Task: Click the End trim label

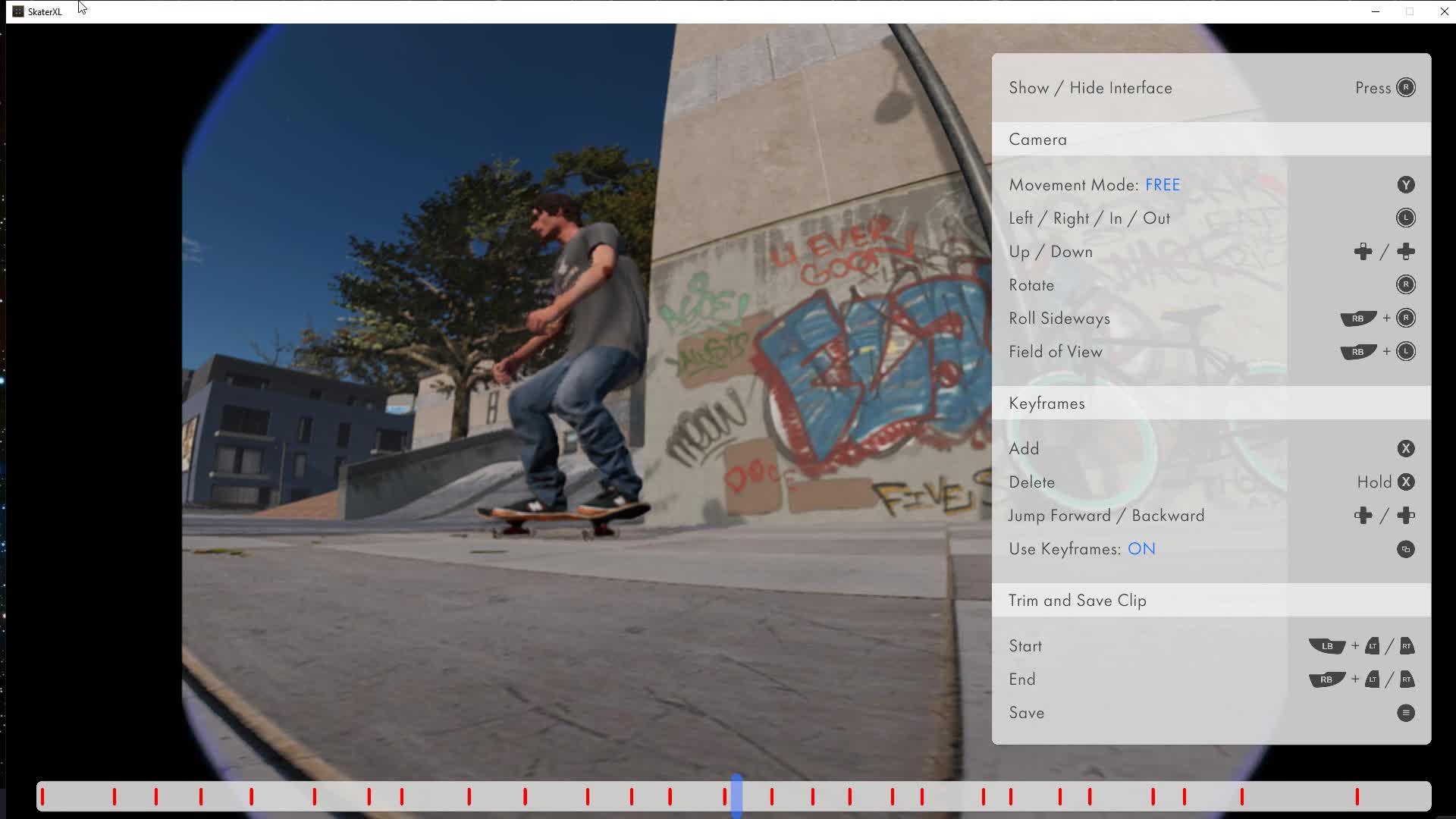Action: (x=1021, y=679)
